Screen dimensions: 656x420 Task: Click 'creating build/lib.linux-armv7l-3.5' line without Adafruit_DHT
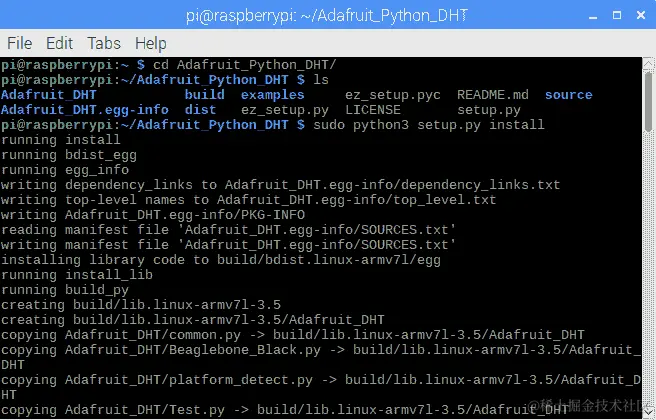coord(141,305)
